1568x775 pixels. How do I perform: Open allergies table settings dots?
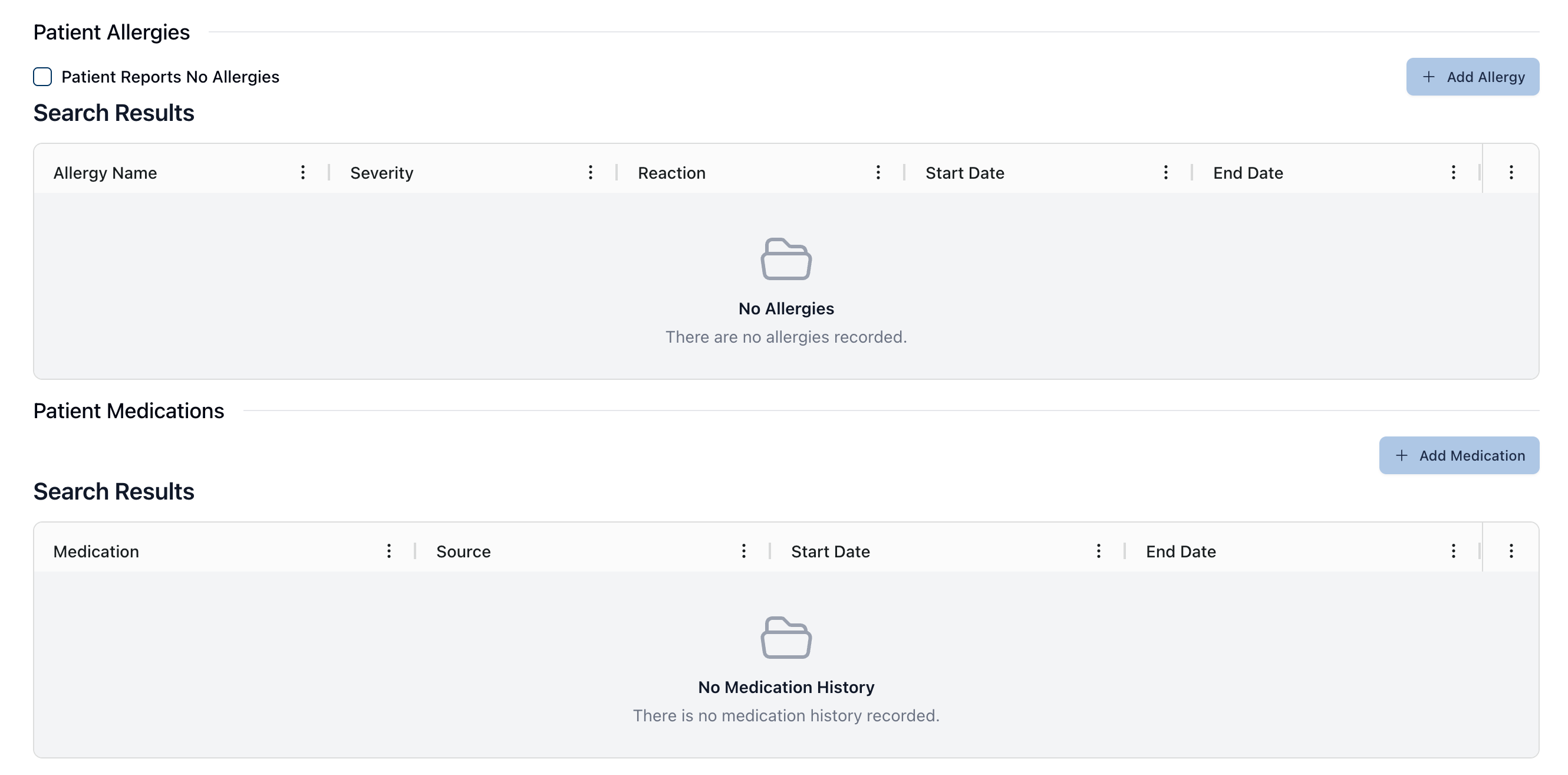(1511, 172)
